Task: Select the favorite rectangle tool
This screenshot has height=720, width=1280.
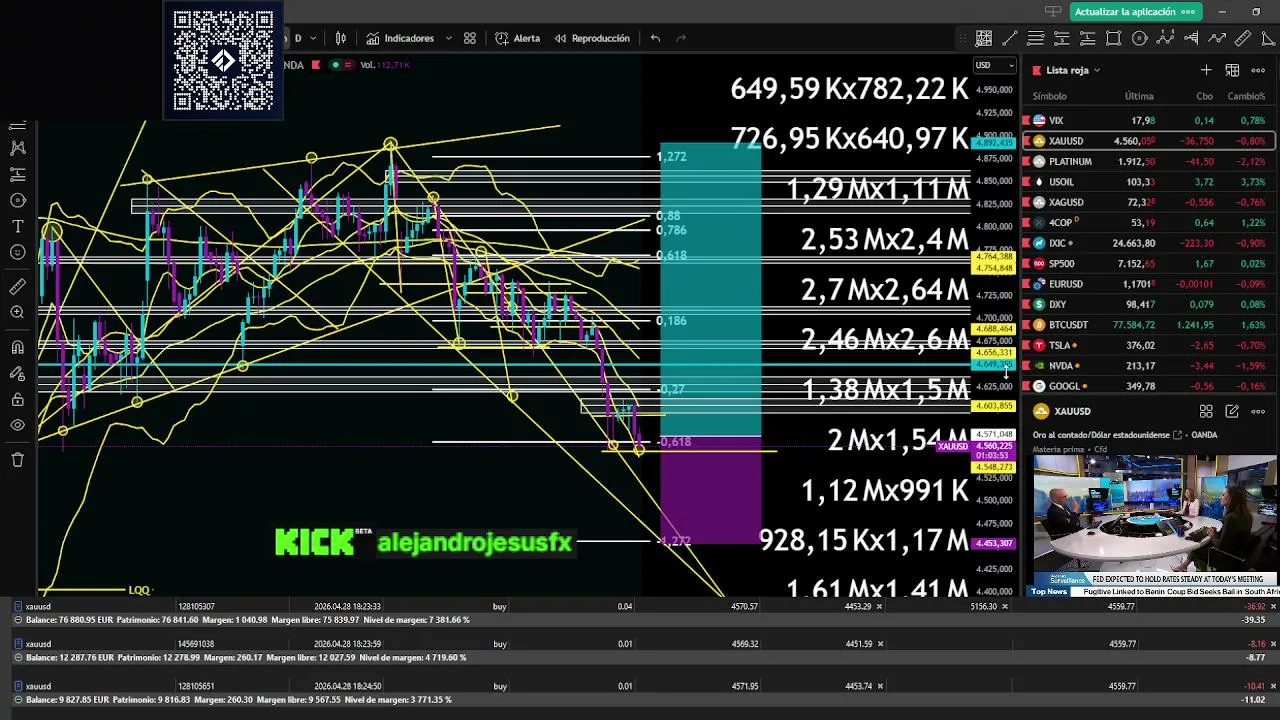Action: tap(1113, 38)
